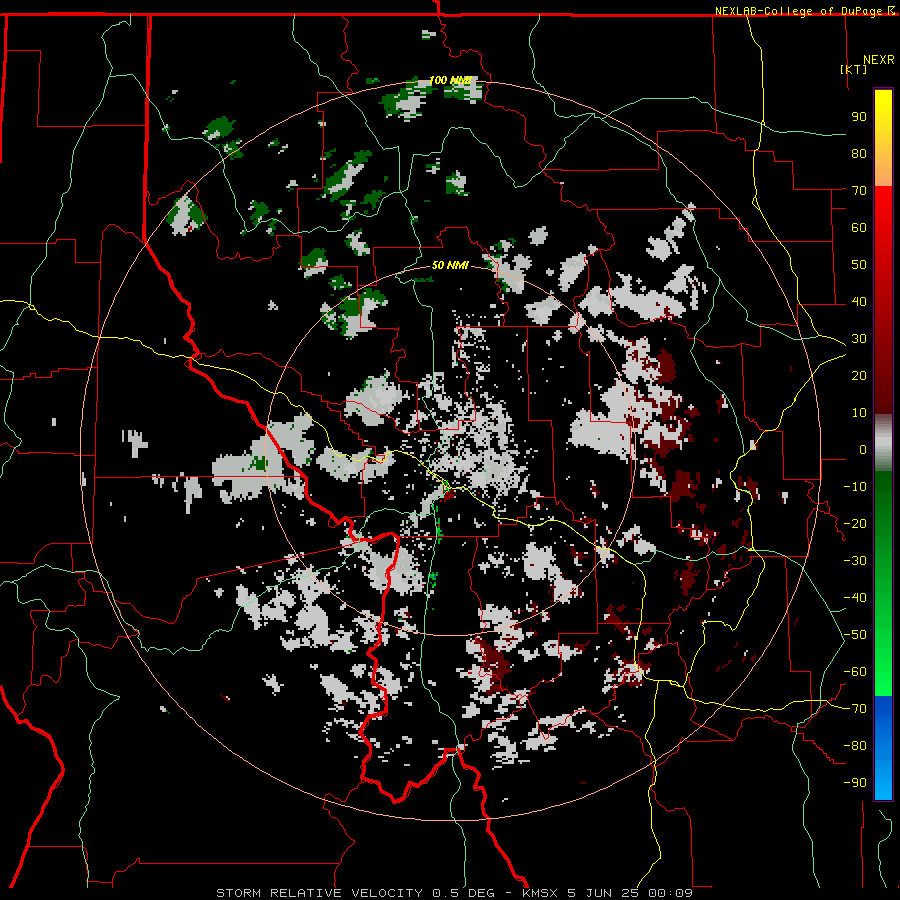Click the 90 value on the velocity scale
This screenshot has width=900, height=900.
(x=859, y=117)
